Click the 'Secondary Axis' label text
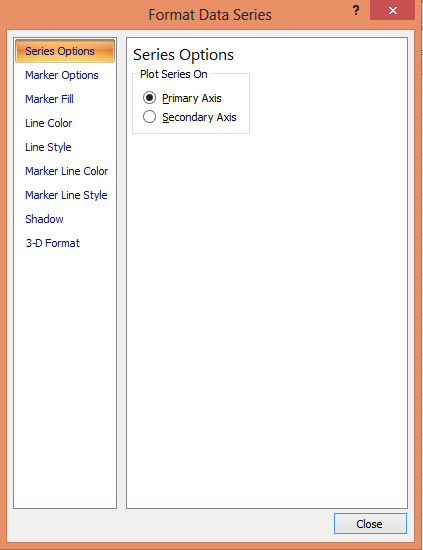Viewport: 423px width, 550px height. point(199,117)
